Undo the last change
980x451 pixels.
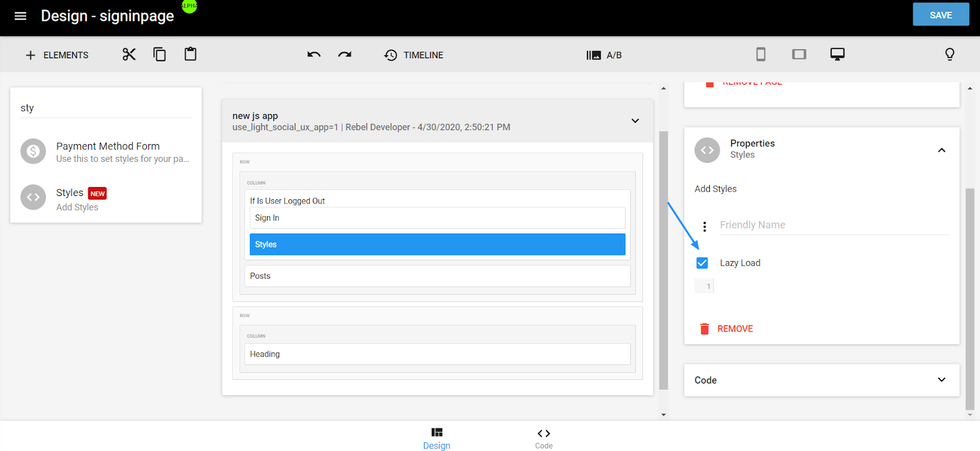[x=314, y=55]
